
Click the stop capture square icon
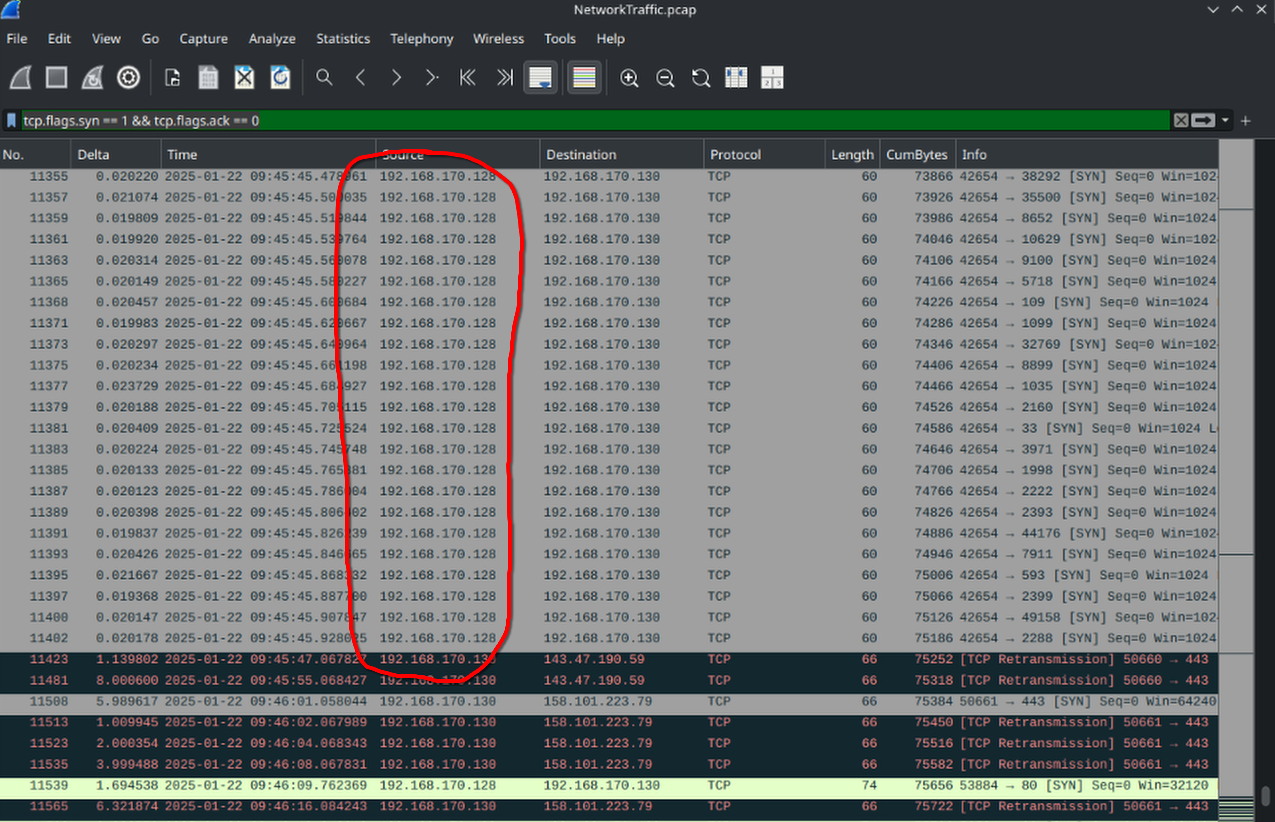tap(57, 77)
